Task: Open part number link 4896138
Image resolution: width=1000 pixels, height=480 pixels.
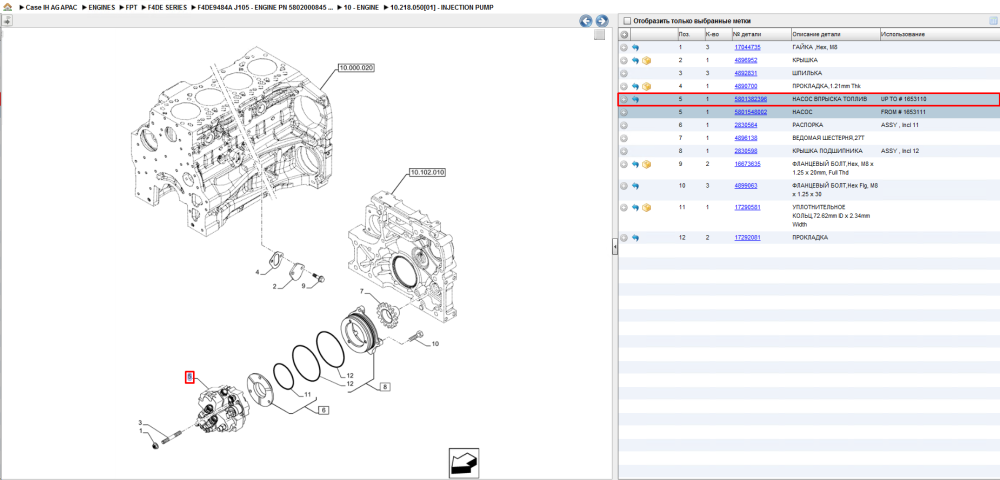Action: click(746, 138)
